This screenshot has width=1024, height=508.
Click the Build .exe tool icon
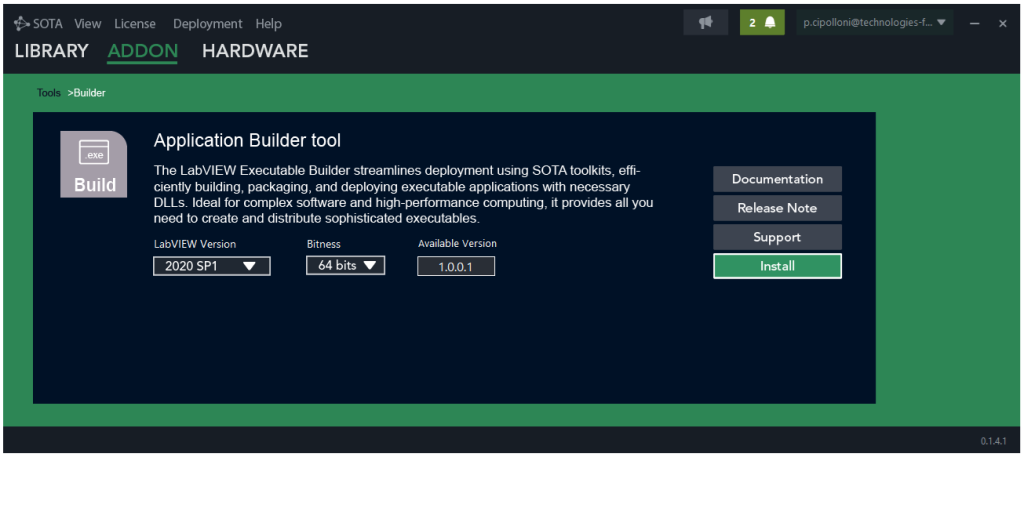pyautogui.click(x=94, y=164)
